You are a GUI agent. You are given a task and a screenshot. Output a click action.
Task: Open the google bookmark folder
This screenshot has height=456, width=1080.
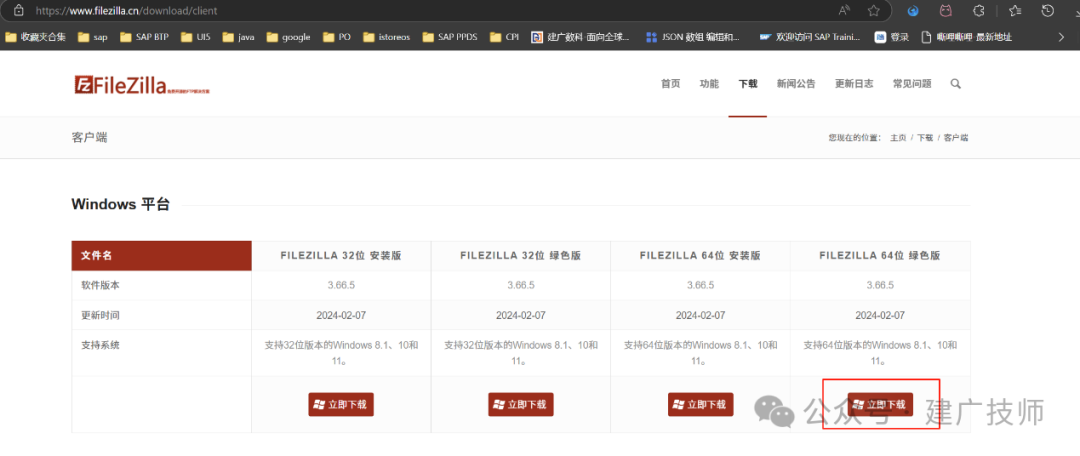(x=288, y=37)
